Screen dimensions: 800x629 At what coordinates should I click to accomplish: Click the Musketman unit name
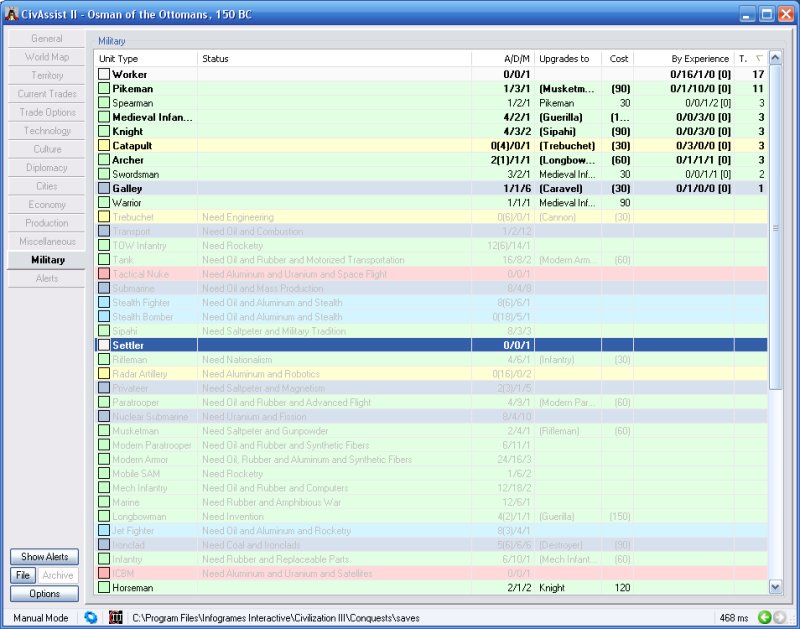135,431
